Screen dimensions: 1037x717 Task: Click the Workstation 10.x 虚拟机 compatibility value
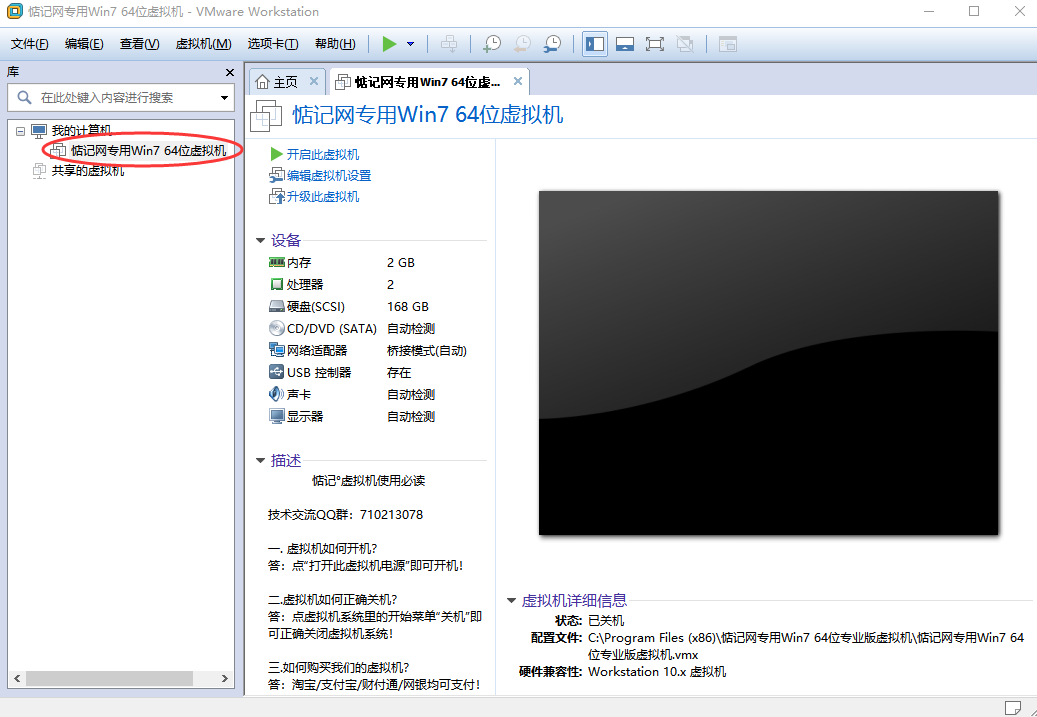coord(657,672)
